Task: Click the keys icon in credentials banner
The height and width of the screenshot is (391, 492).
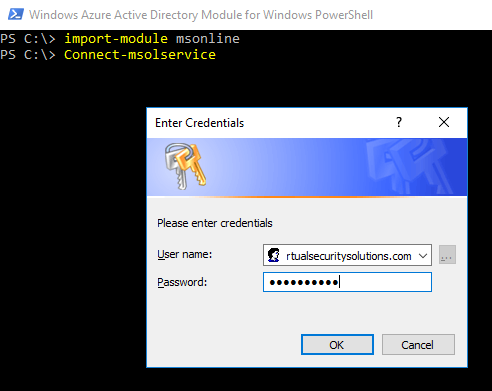Action: 185,166
